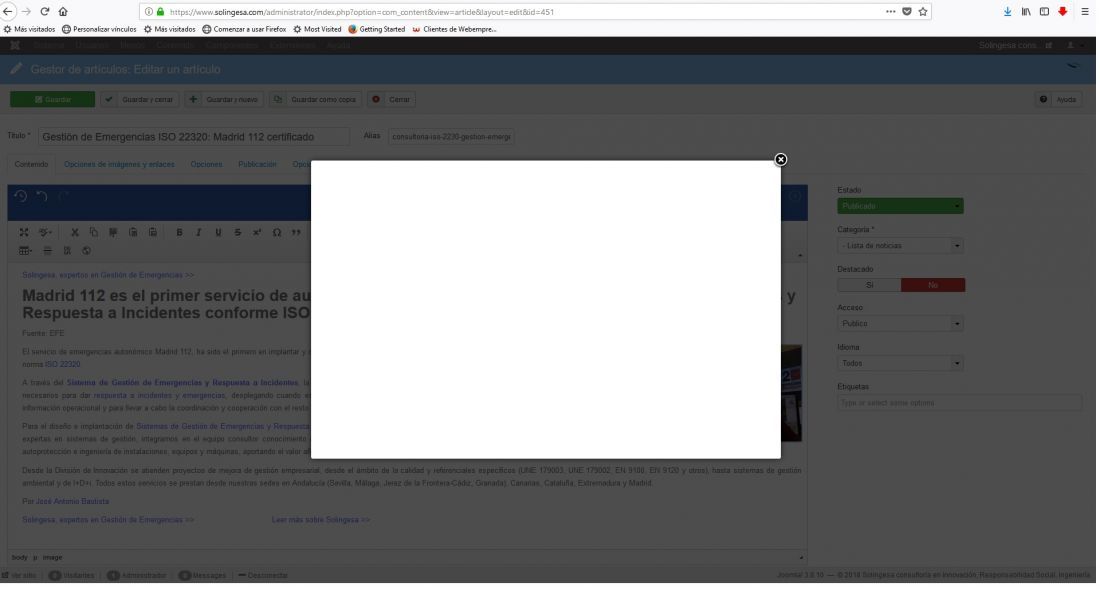Click Paste as plain text icon

pyautogui.click(x=133, y=232)
